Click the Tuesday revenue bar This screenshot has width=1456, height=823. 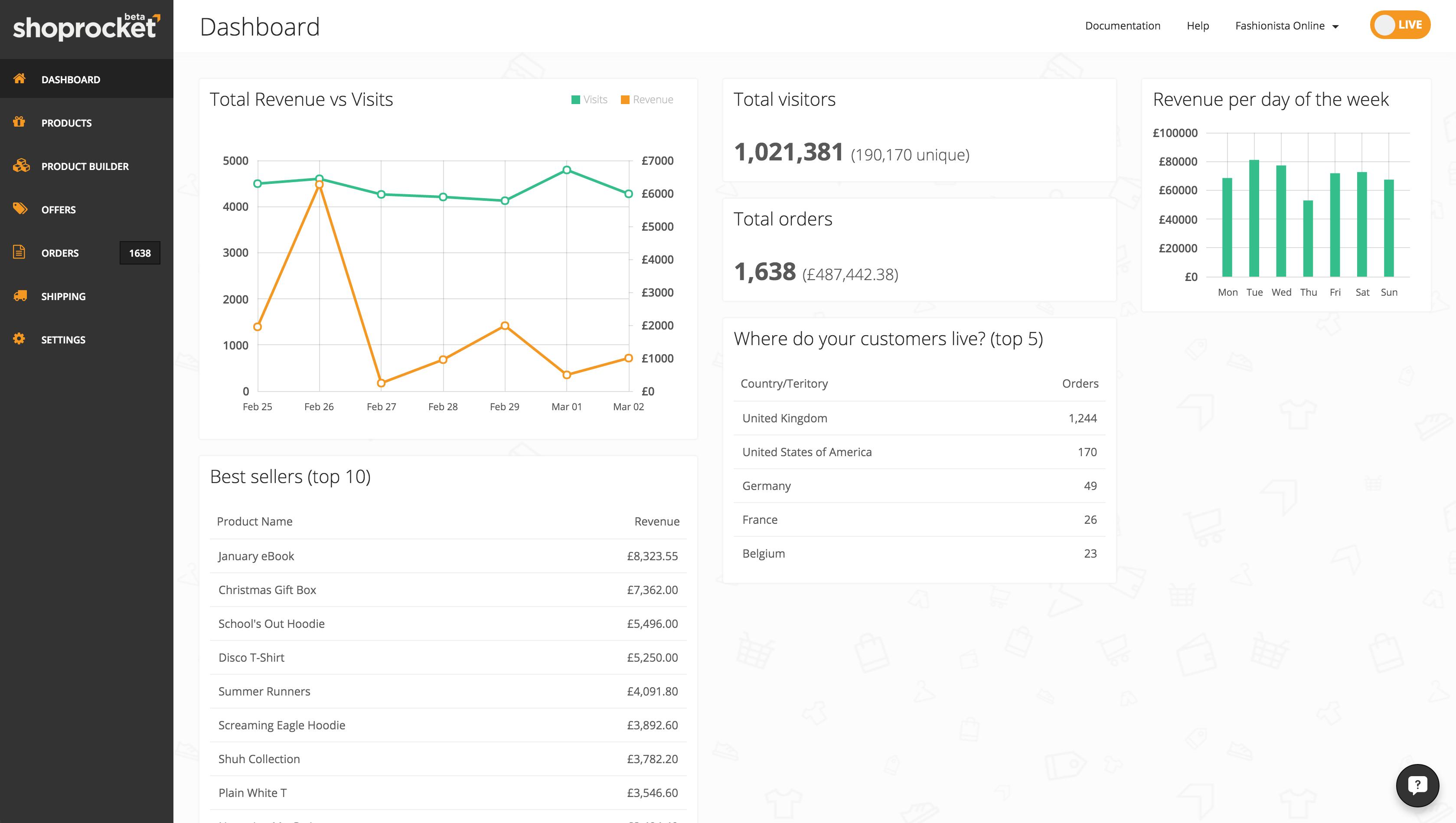[1254, 218]
